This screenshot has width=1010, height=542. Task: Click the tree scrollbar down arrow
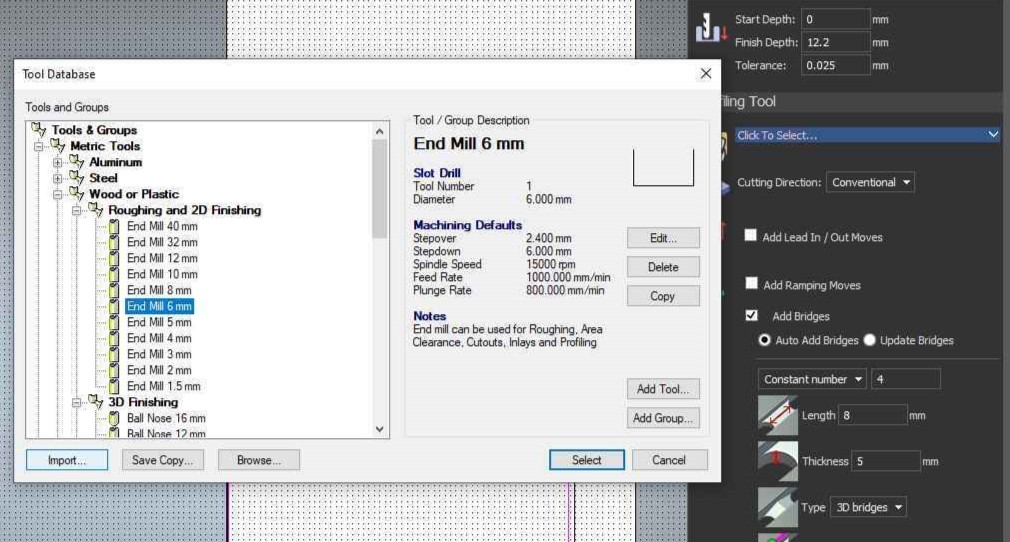click(x=379, y=429)
